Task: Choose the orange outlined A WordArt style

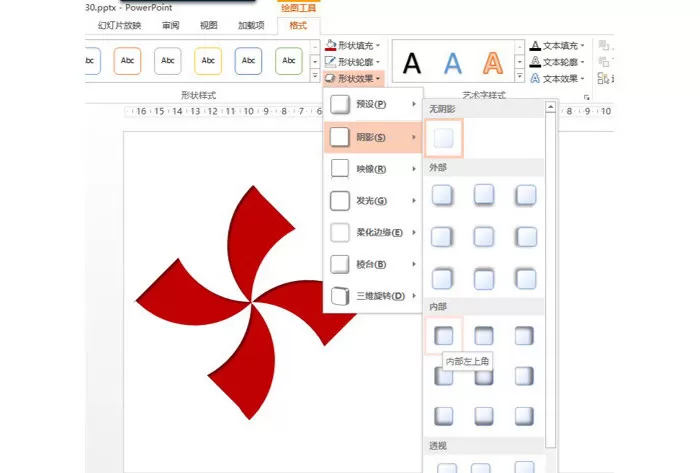Action: click(493, 63)
